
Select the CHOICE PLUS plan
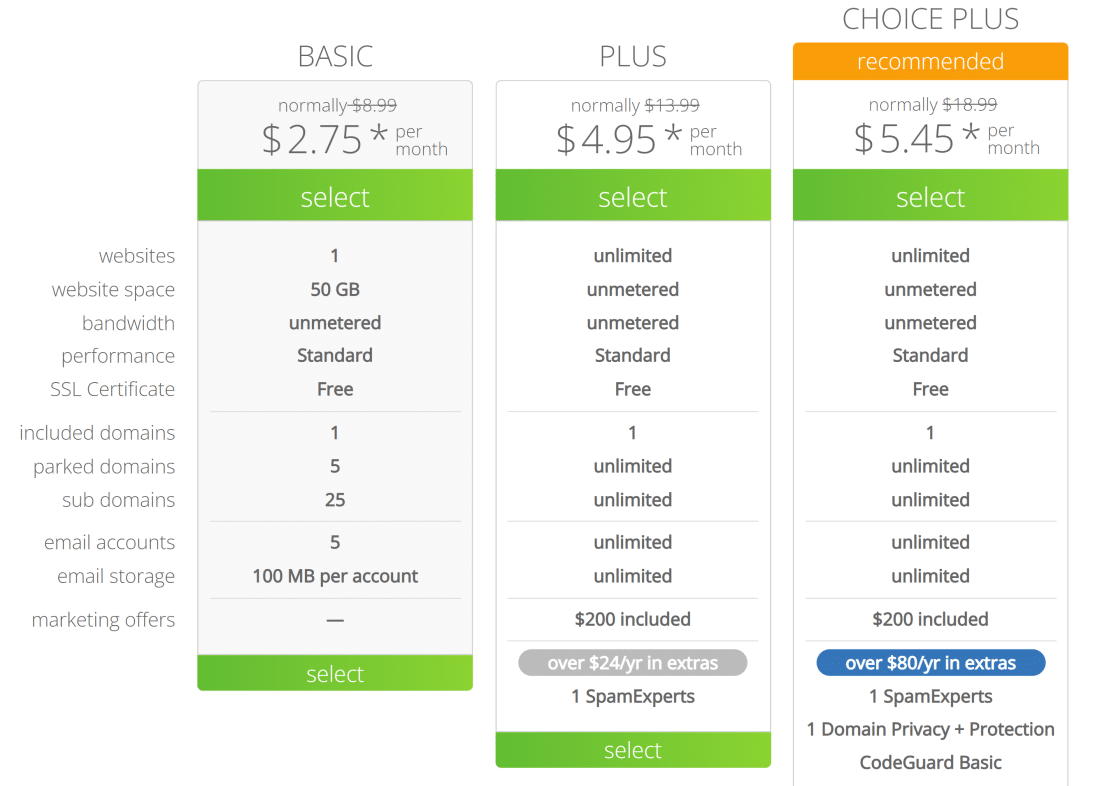930,196
